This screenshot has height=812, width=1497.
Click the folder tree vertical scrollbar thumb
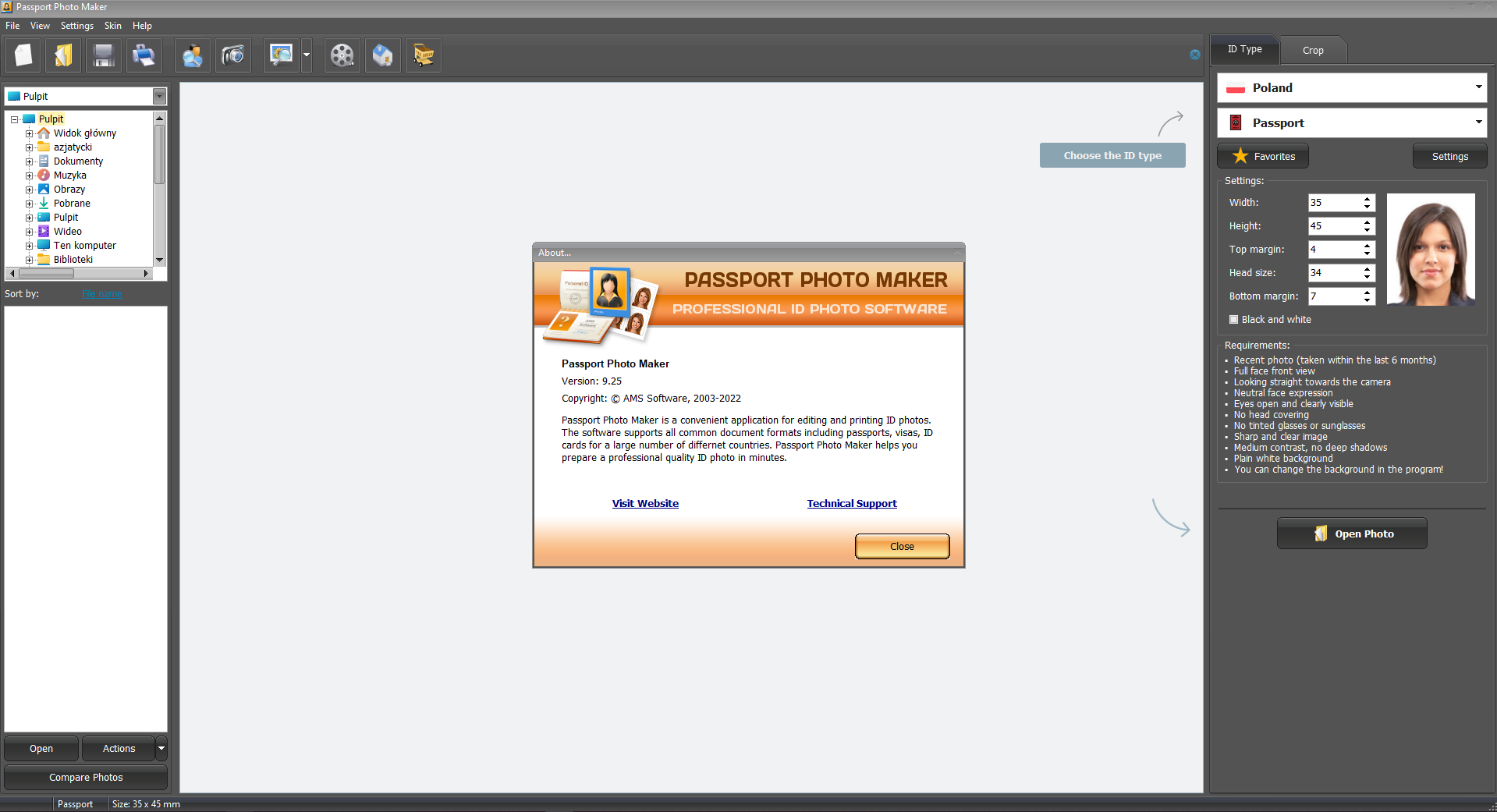coord(160,154)
